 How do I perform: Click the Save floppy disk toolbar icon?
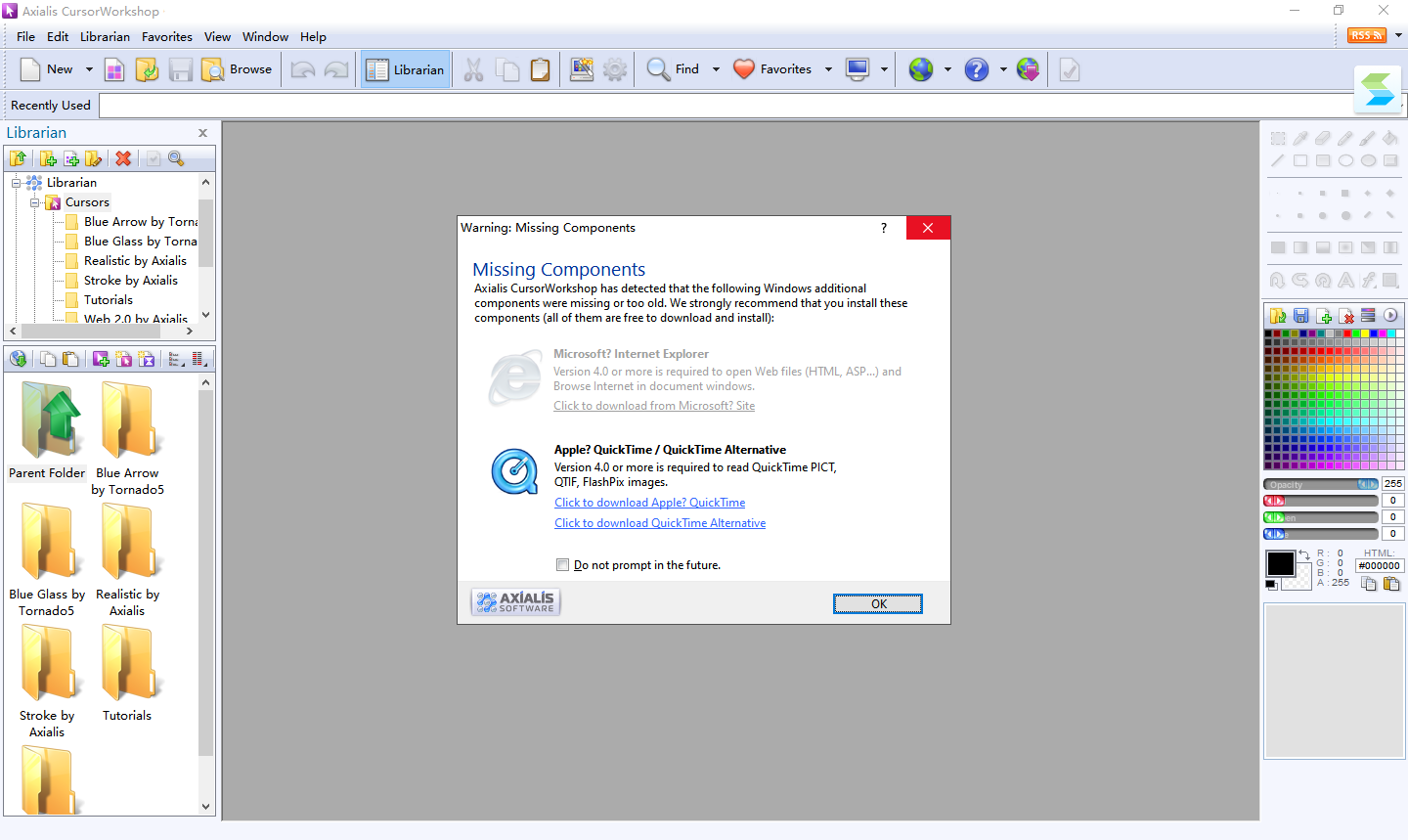pos(180,69)
